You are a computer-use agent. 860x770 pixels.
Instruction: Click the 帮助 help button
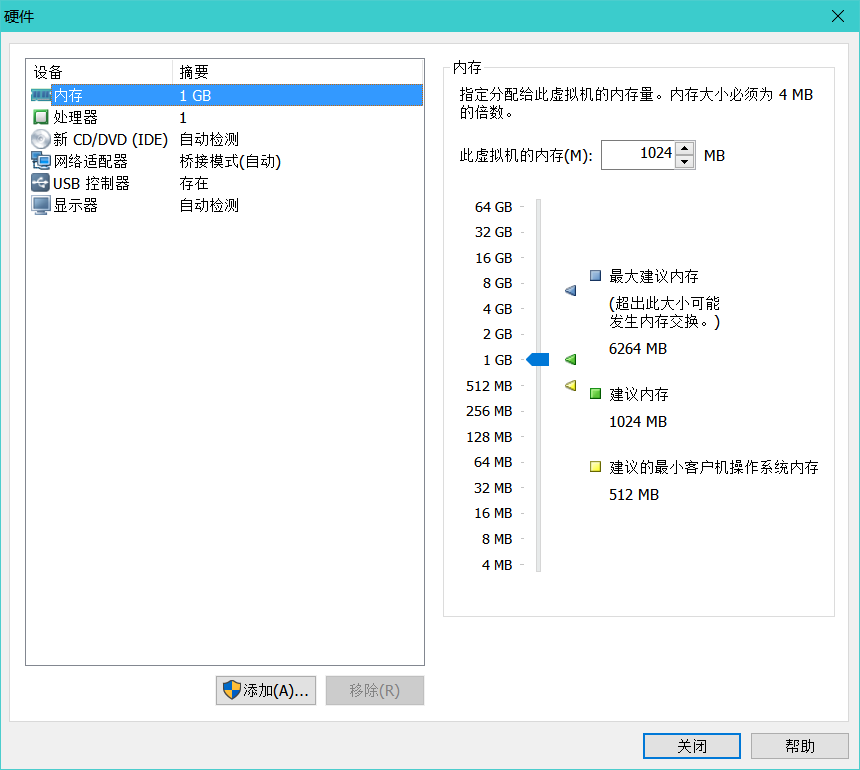tap(800, 746)
